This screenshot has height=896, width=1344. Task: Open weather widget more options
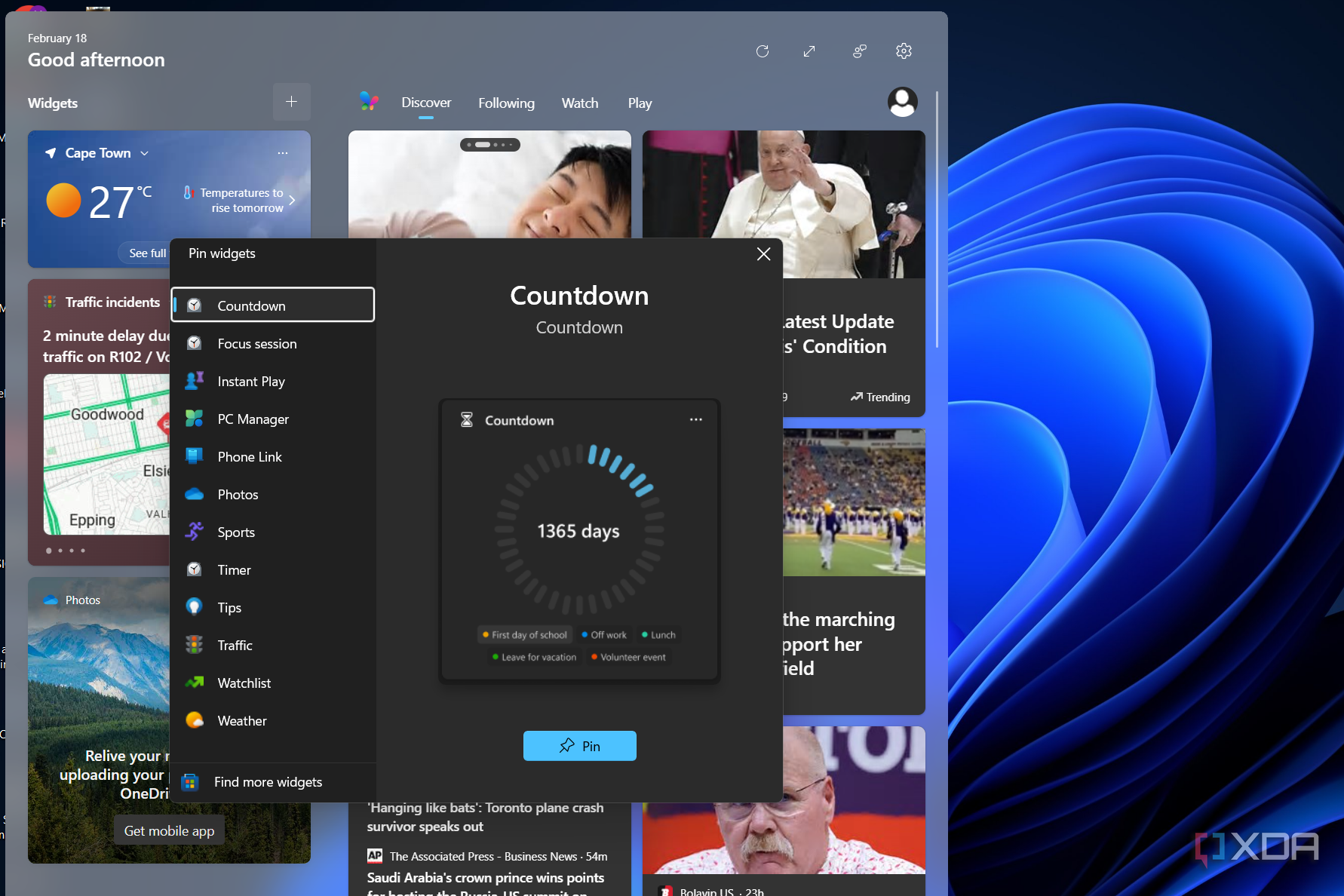pyautogui.click(x=283, y=153)
